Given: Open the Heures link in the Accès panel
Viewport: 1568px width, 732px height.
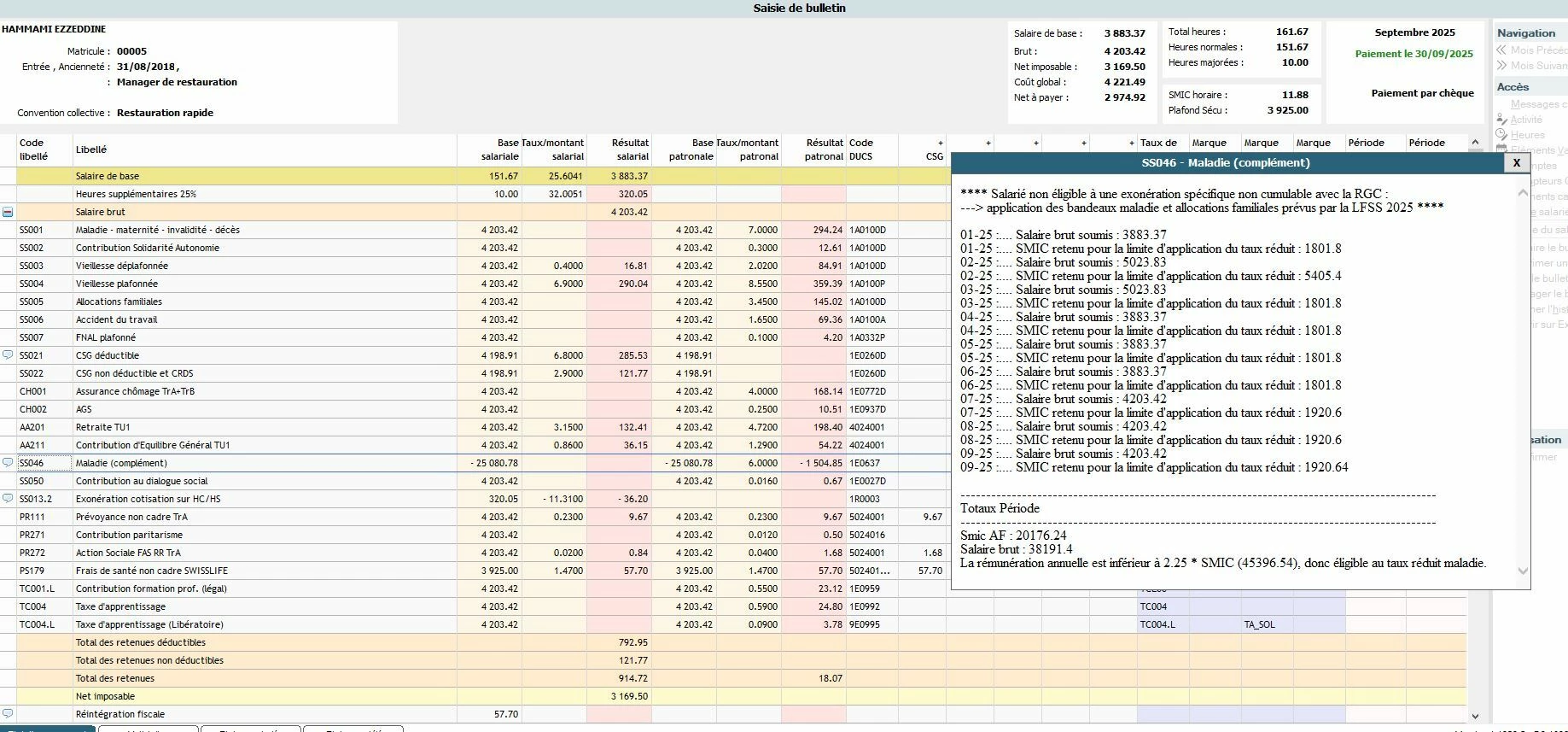Looking at the screenshot, I should click(1527, 135).
